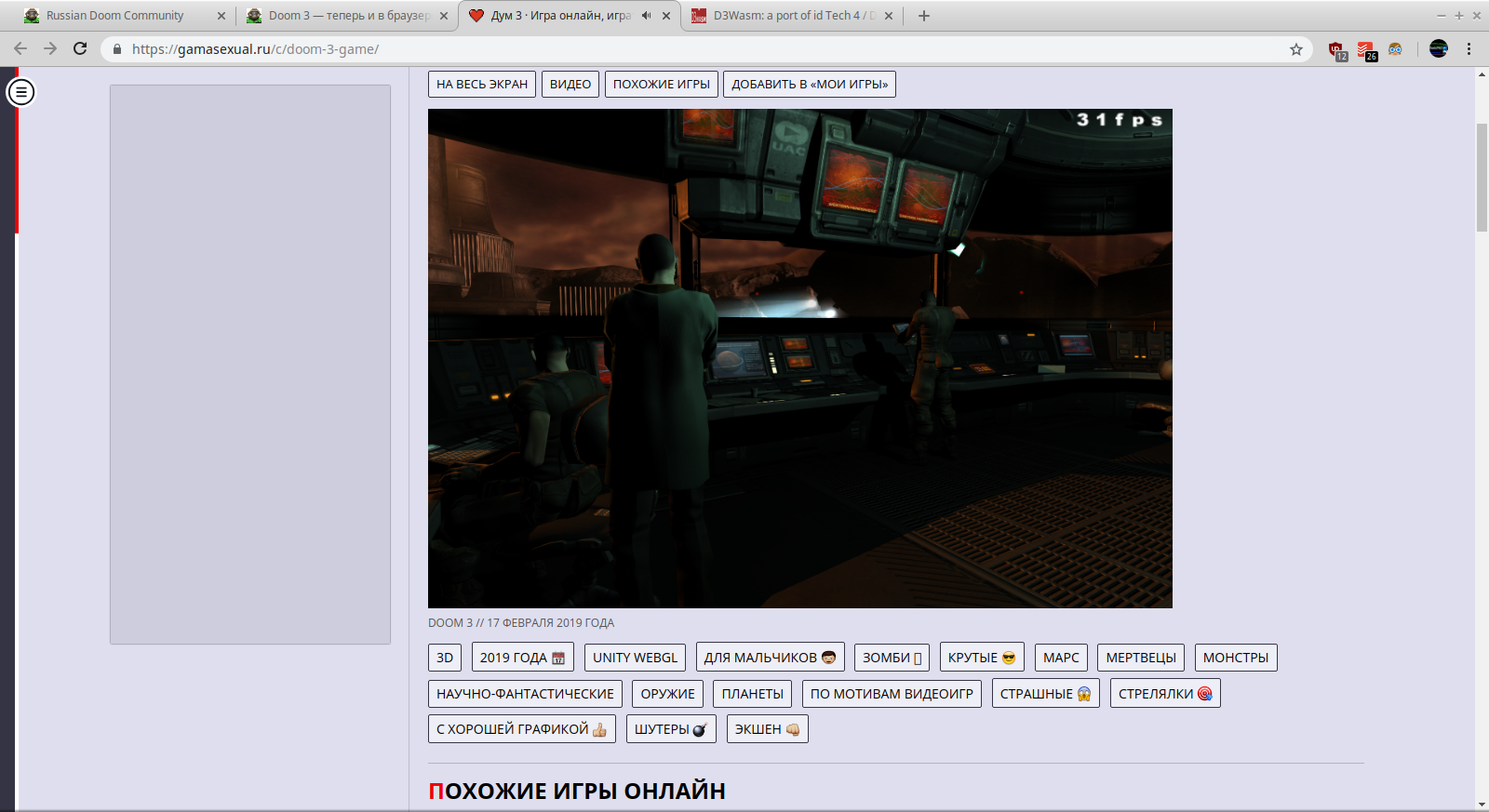
Task: Open the Chrome three-dot menu
Action: pos(1469,49)
